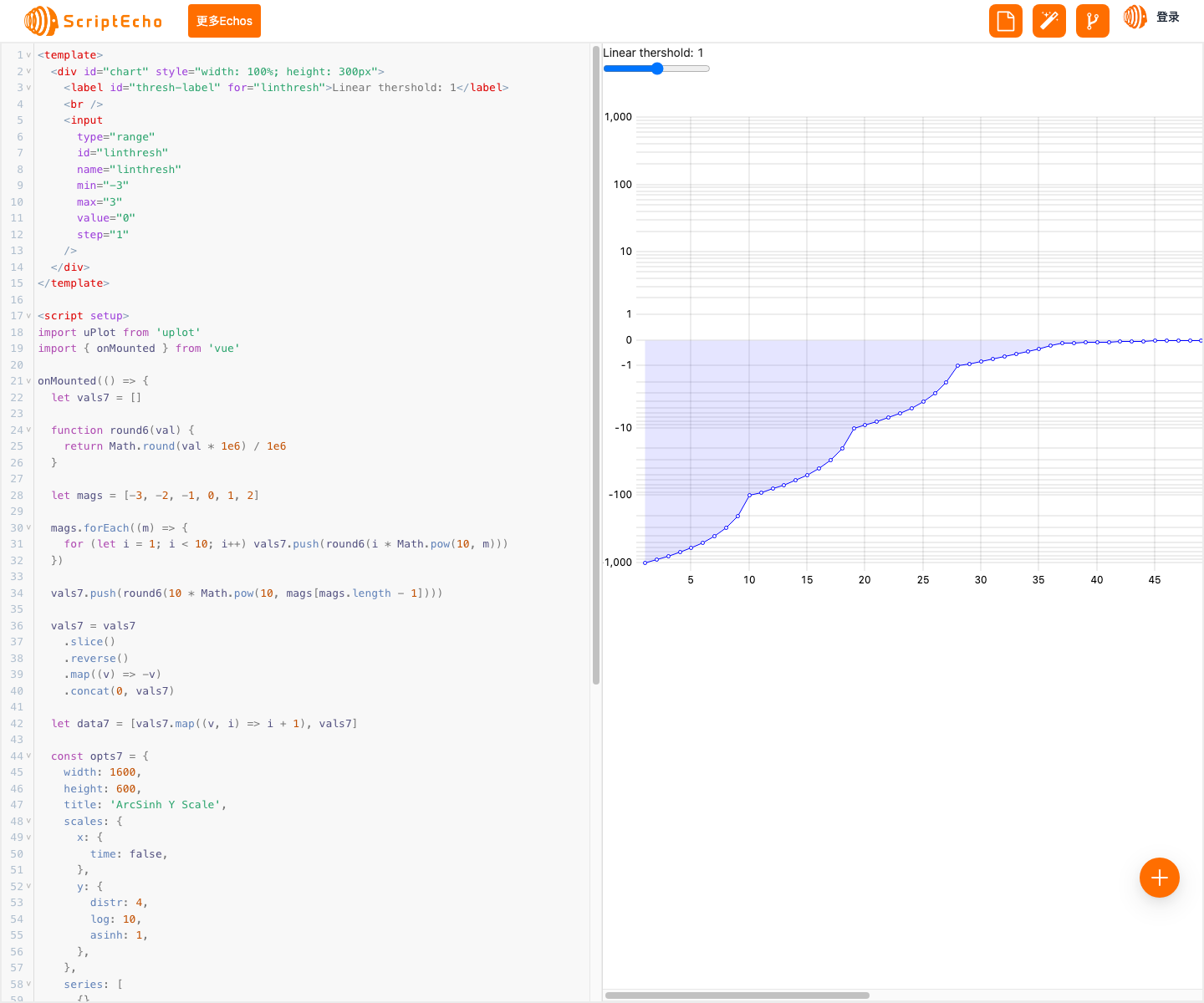The height and width of the screenshot is (1003, 1204).
Task: Click the -10 y-axis label
Action: (x=623, y=427)
